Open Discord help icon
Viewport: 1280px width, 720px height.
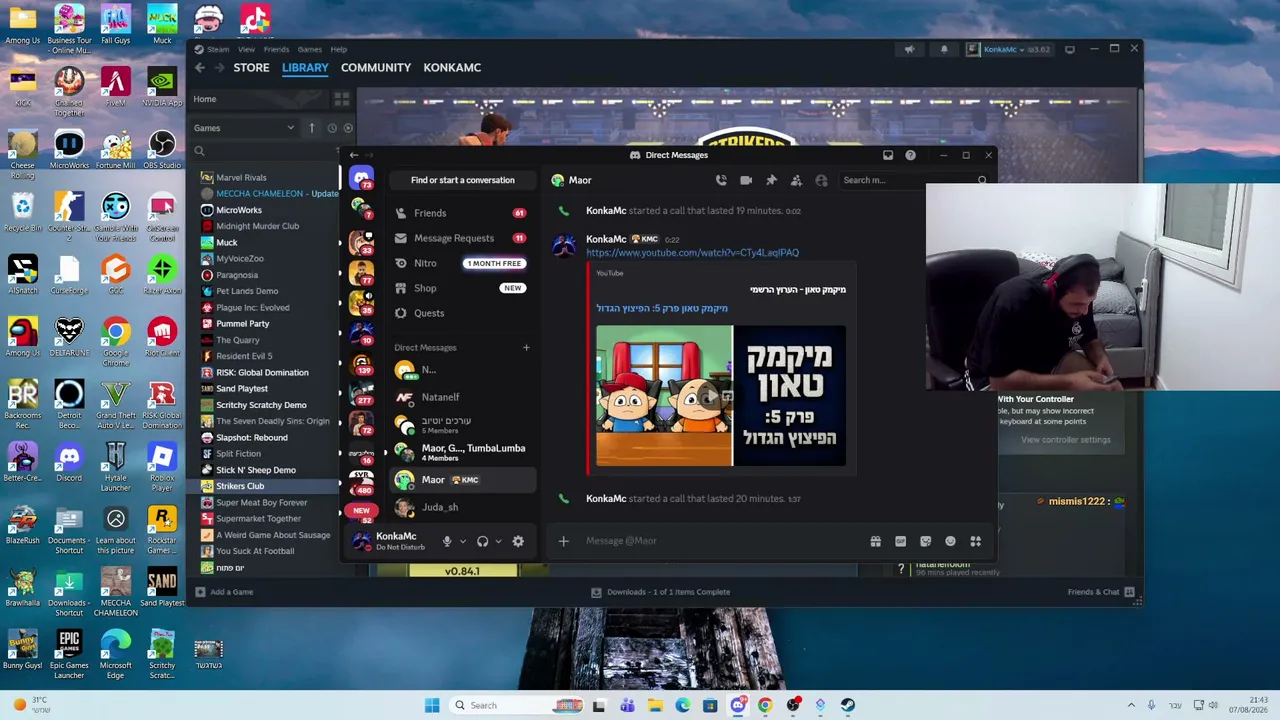(910, 155)
